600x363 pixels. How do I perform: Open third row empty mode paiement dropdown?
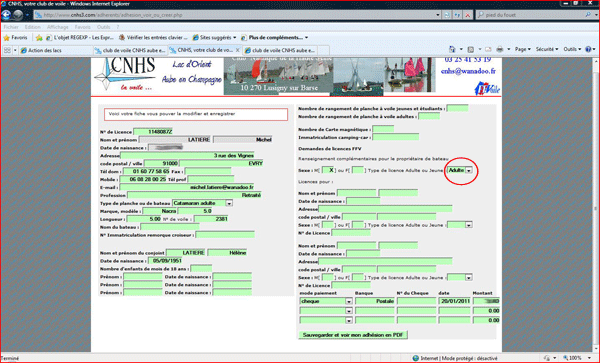click(326, 320)
